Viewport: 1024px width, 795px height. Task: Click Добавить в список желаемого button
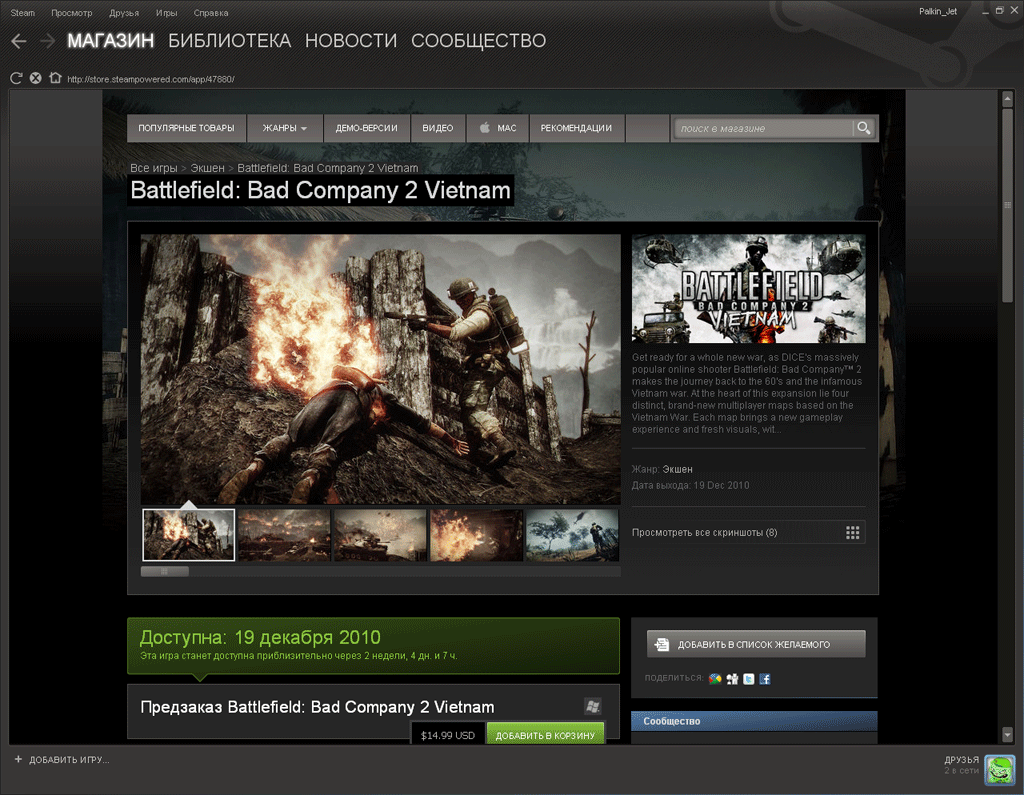pos(755,645)
